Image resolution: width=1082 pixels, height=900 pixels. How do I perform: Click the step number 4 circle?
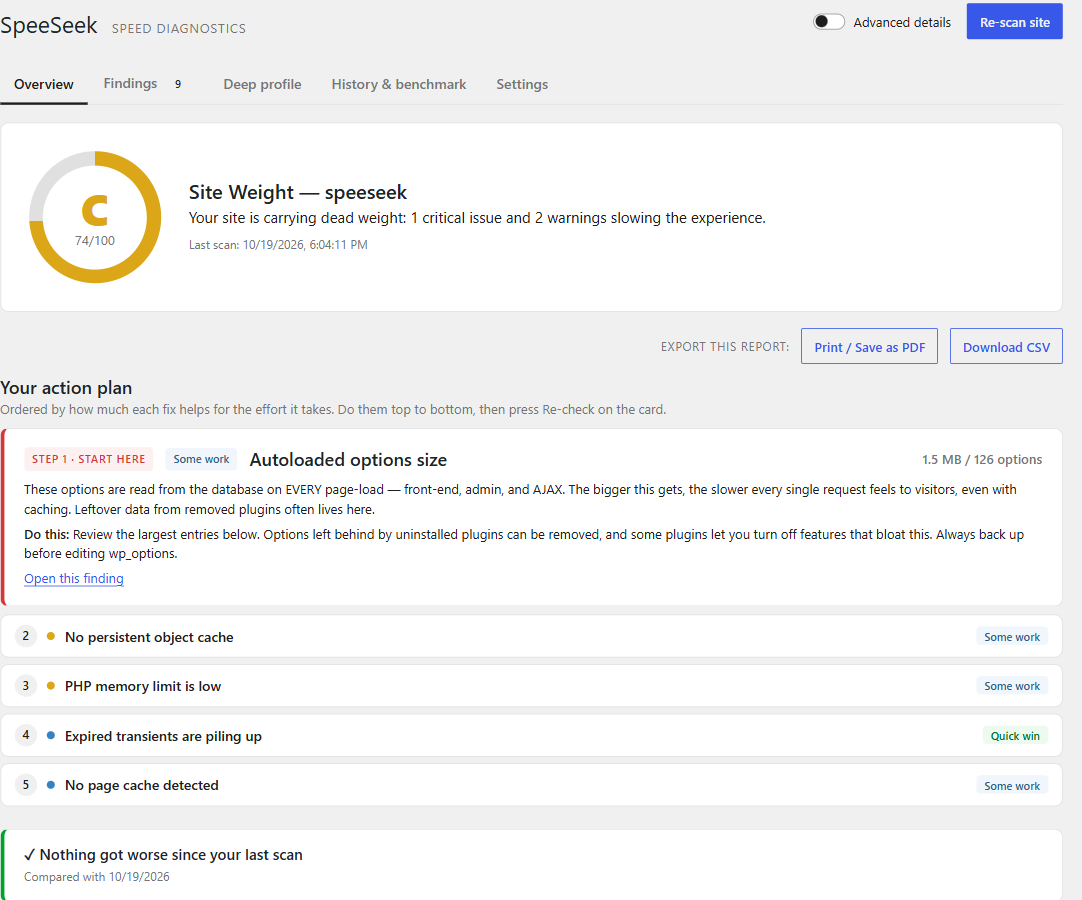(26, 734)
